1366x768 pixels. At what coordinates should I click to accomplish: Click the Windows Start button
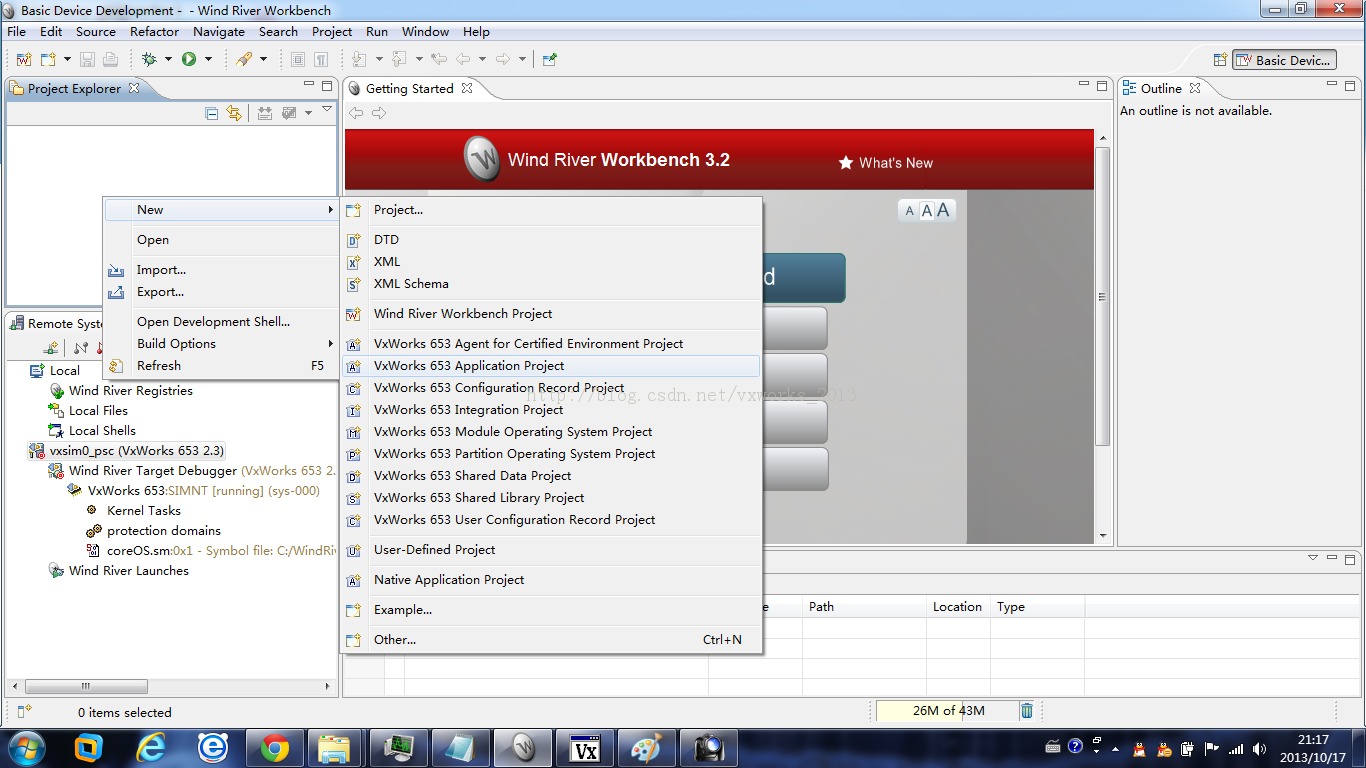pos(25,748)
